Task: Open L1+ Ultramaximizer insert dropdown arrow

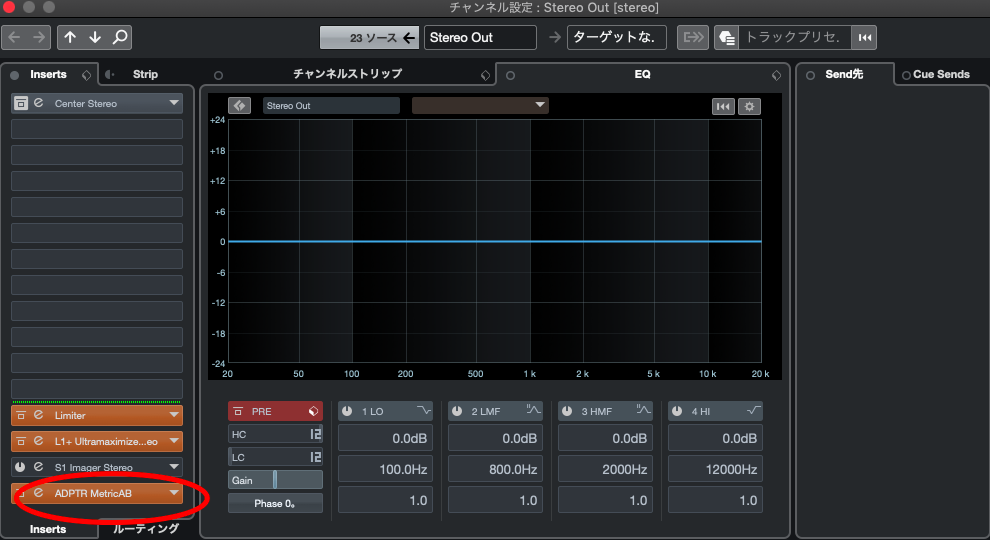Action: 174,441
